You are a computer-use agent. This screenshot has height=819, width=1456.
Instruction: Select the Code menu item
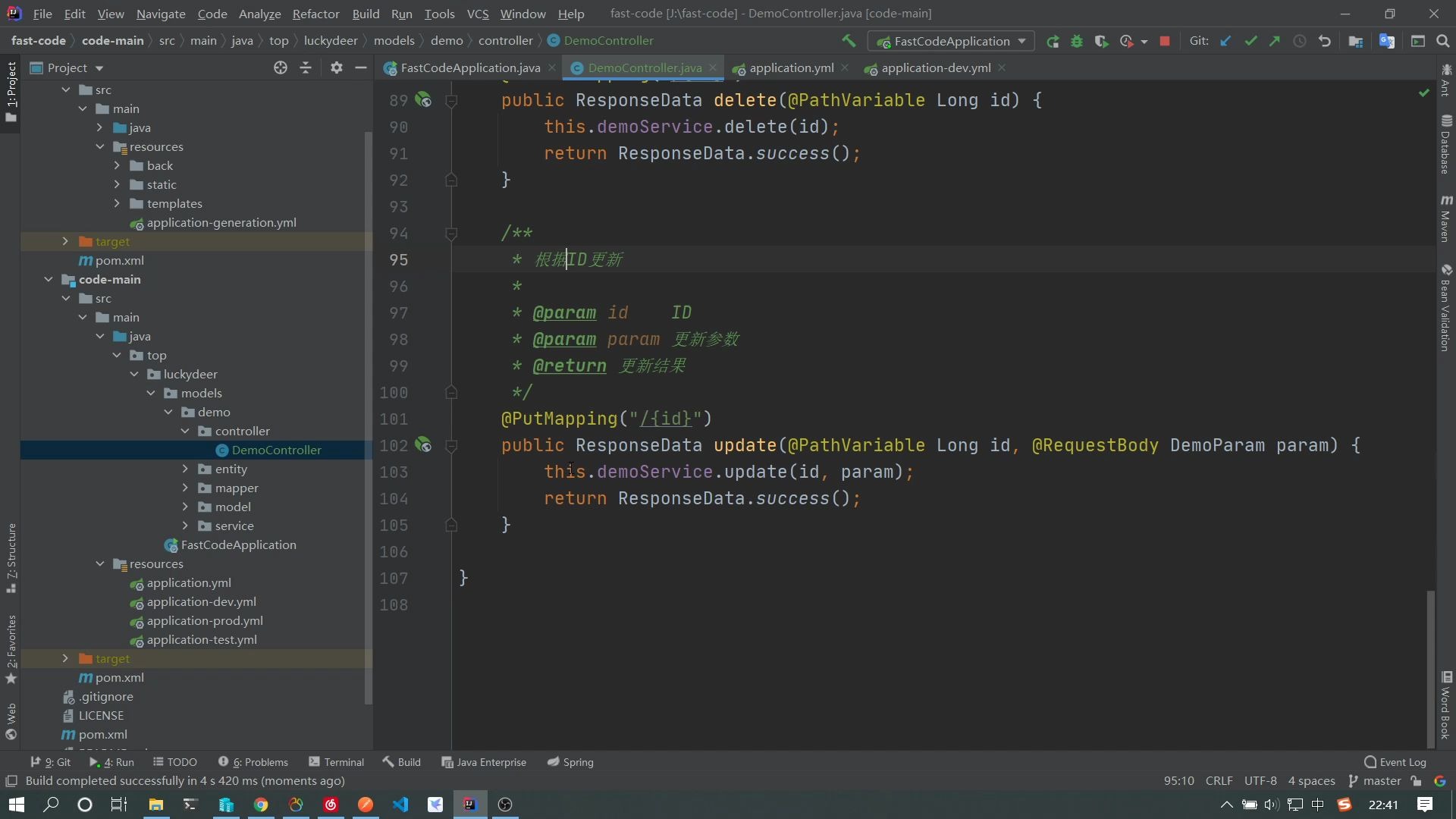(211, 13)
